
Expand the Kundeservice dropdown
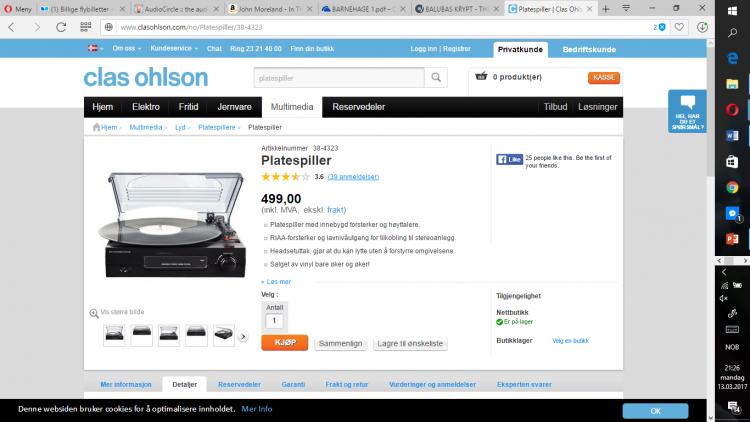[x=174, y=49]
